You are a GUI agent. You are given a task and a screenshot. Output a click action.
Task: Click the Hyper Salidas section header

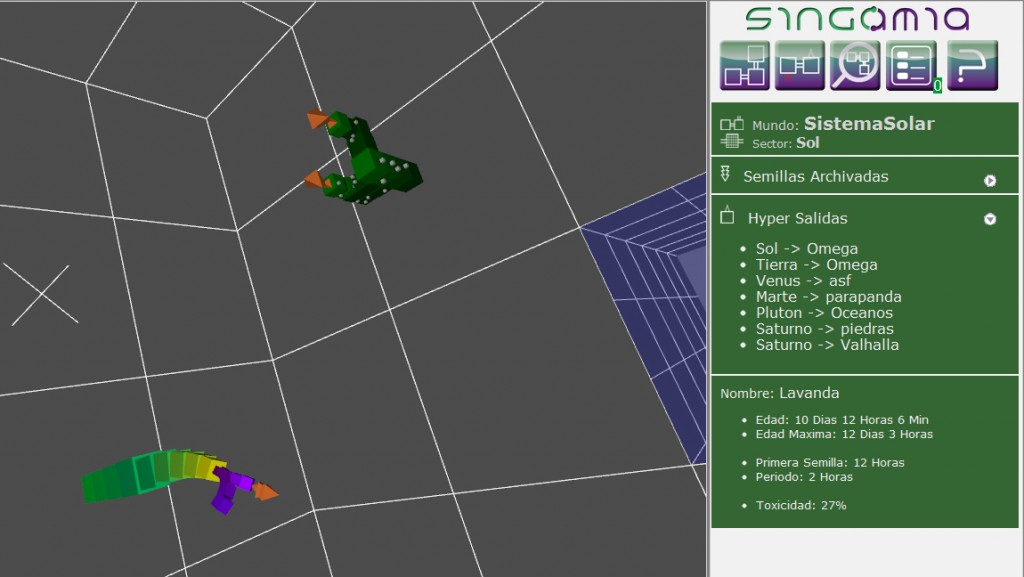click(x=797, y=218)
